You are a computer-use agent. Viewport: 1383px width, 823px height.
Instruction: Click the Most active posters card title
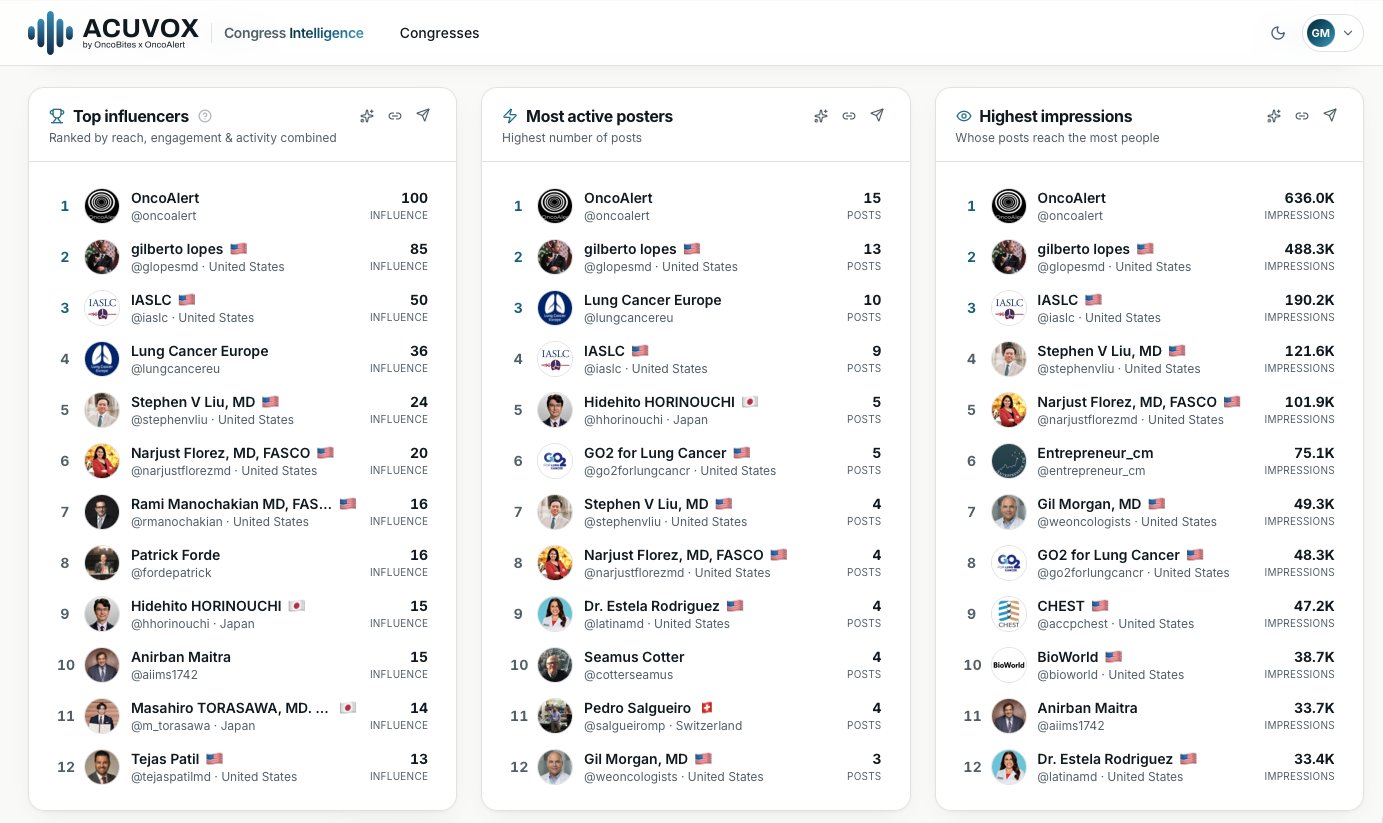coord(599,116)
